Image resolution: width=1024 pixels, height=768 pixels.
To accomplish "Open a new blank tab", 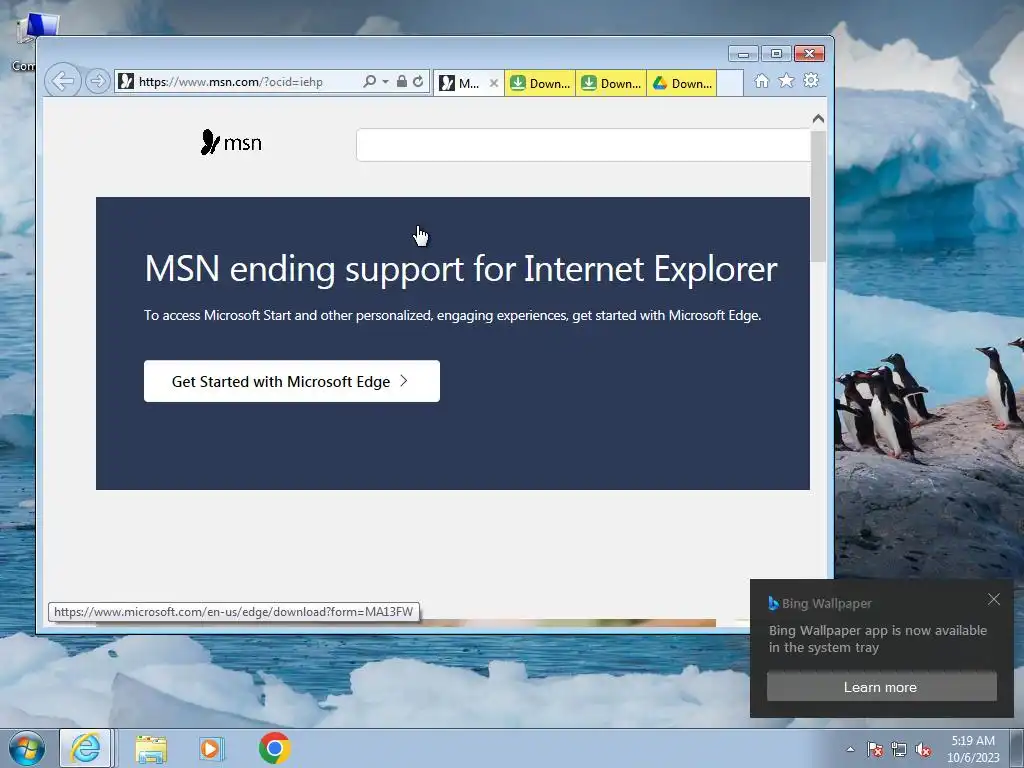I will [x=730, y=84].
